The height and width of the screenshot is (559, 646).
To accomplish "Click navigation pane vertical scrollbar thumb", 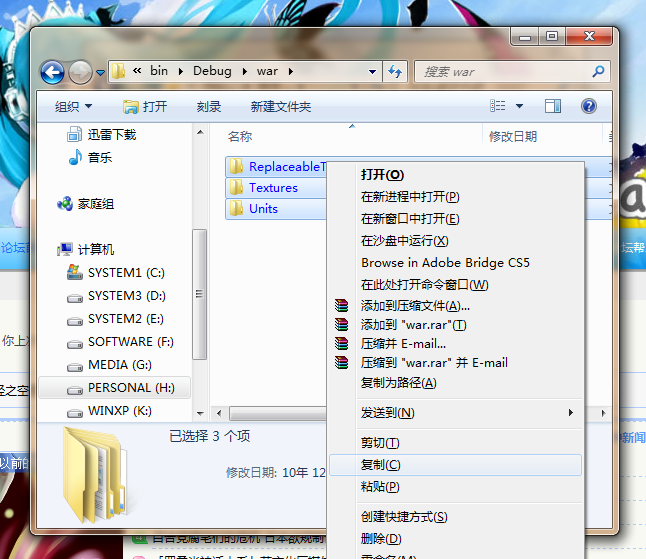I will tap(200, 294).
